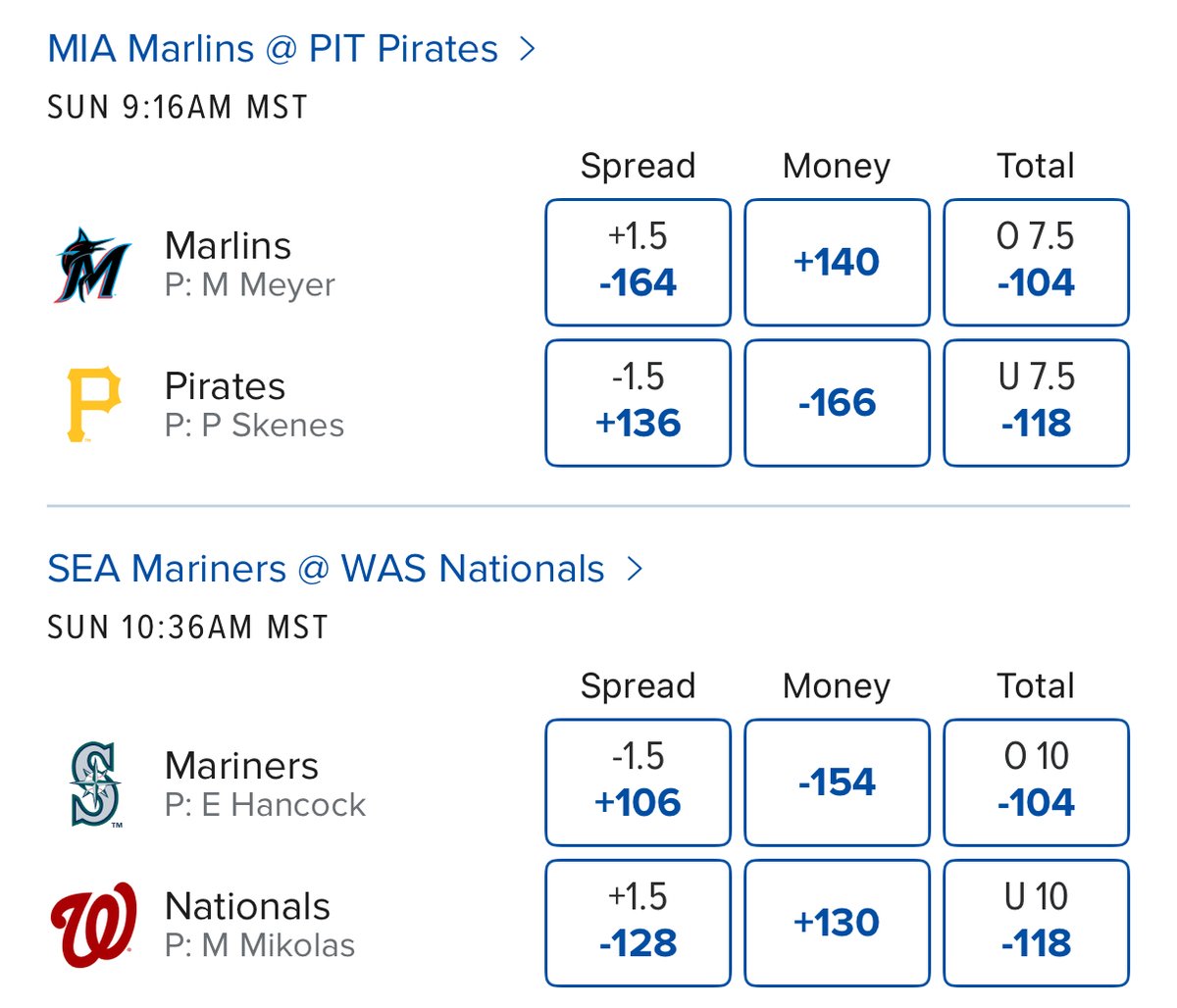Viewport: 1177px width, 1008px height.
Task: Expand Mariners-Nationals game with chevron arrow
Action: coord(635,568)
